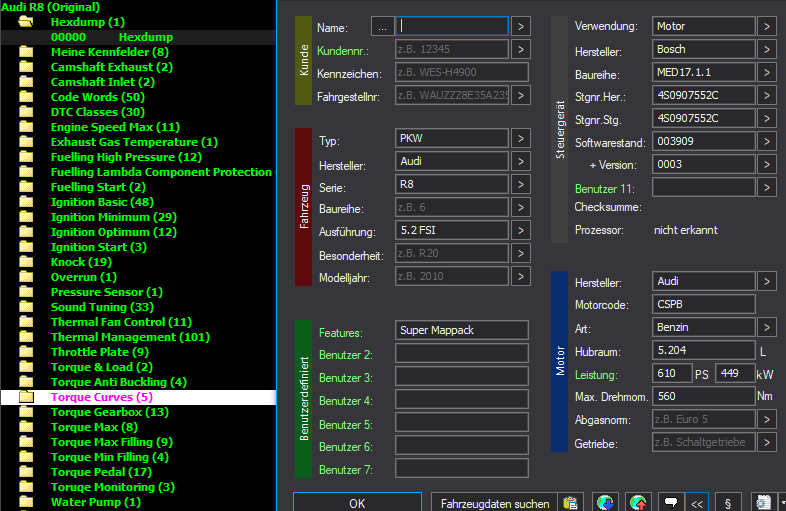
Task: Open the Name field arrow button
Action: point(521,27)
